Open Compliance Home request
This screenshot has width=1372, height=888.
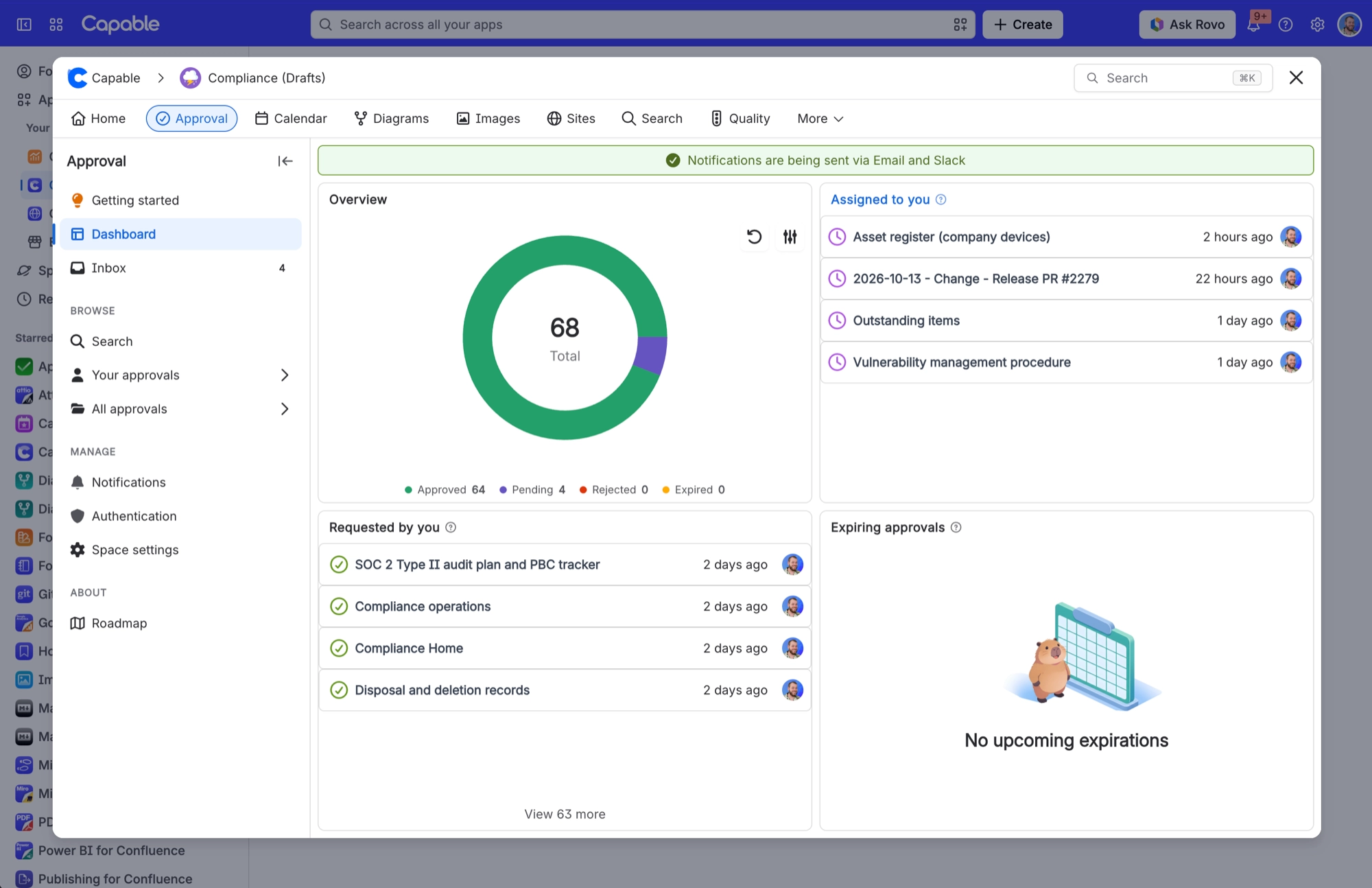pyautogui.click(x=565, y=649)
